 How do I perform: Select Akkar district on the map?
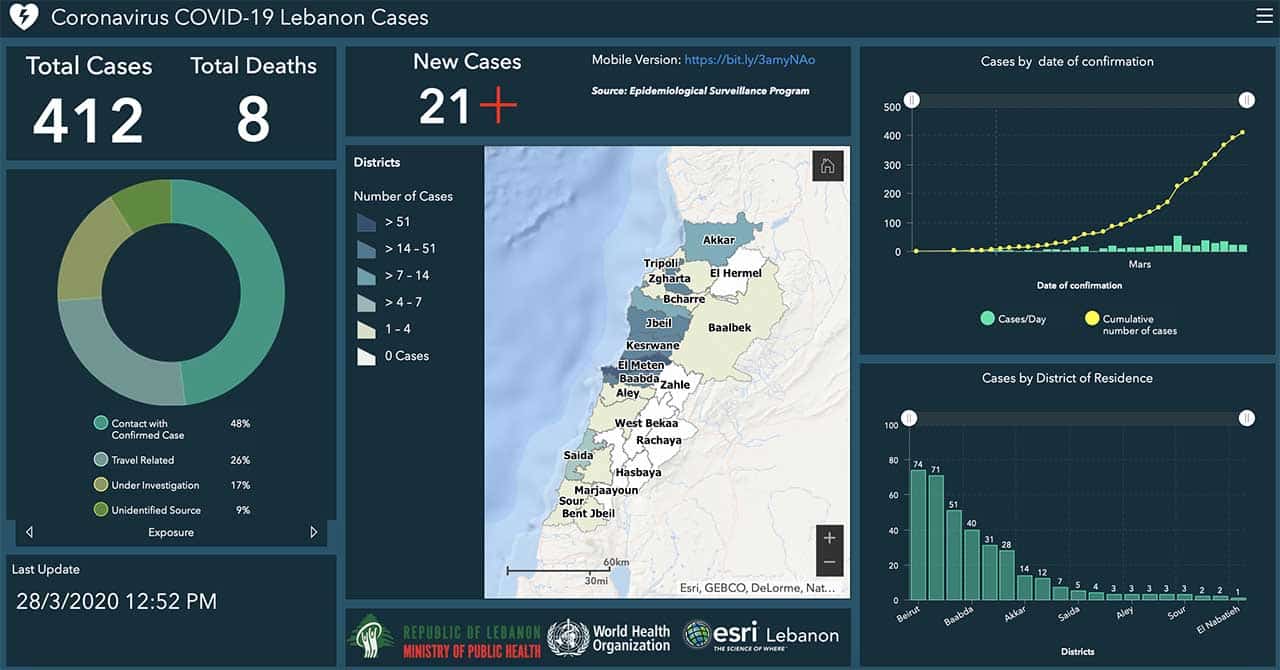pyautogui.click(x=718, y=238)
